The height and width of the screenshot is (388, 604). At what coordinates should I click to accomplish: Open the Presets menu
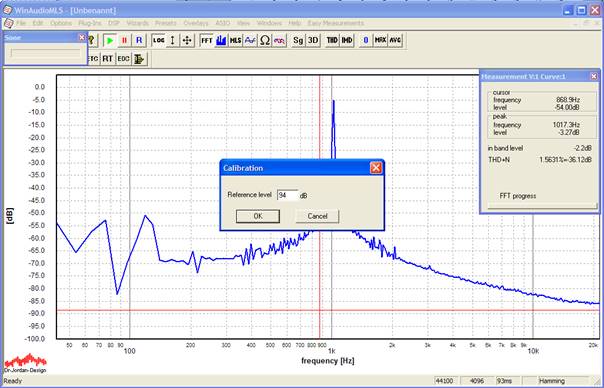coord(166,23)
